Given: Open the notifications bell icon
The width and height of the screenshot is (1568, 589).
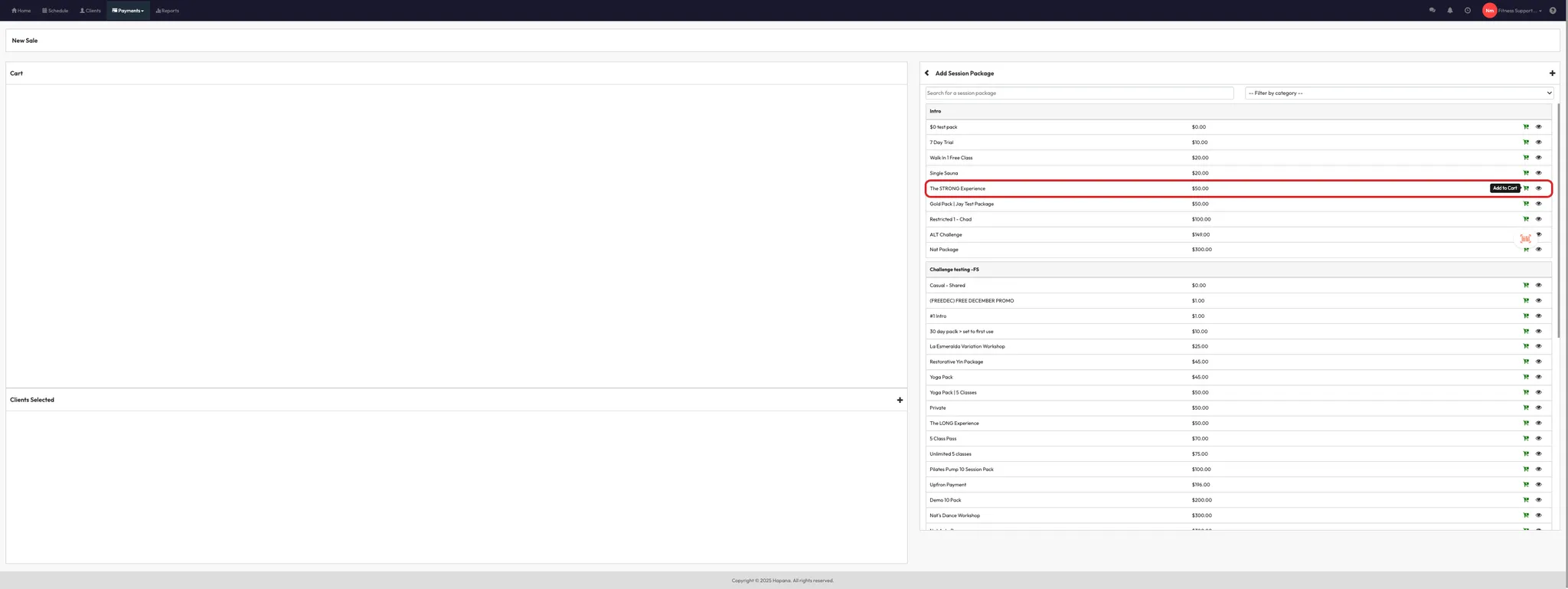Looking at the screenshot, I should tap(1449, 11).
